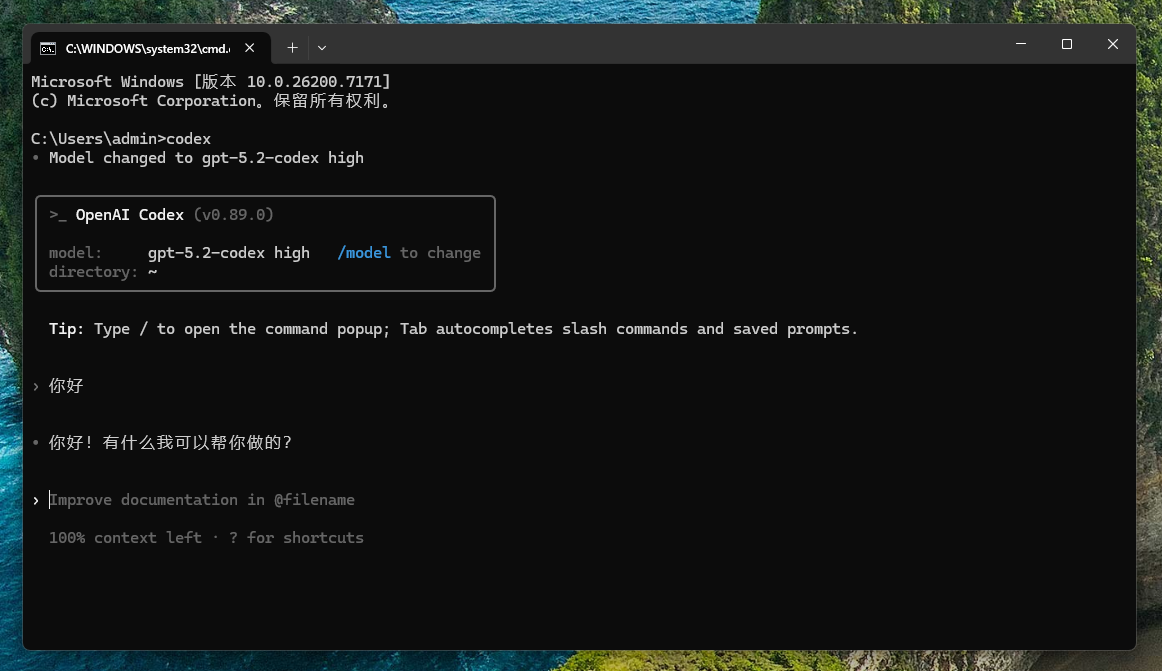1162x671 pixels.
Task: Click the Codex prompt input placeholder text
Action: [x=202, y=500]
